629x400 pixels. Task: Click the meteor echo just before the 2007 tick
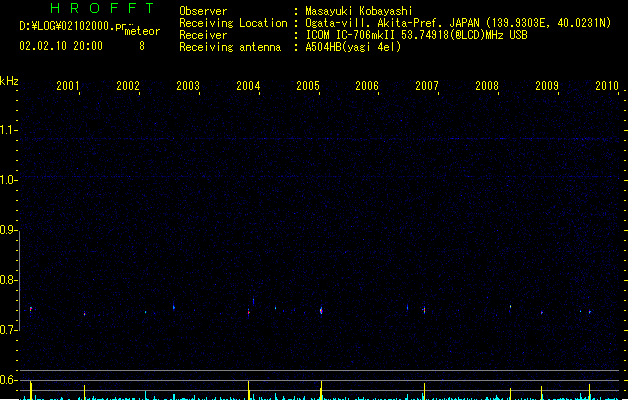coord(424,310)
